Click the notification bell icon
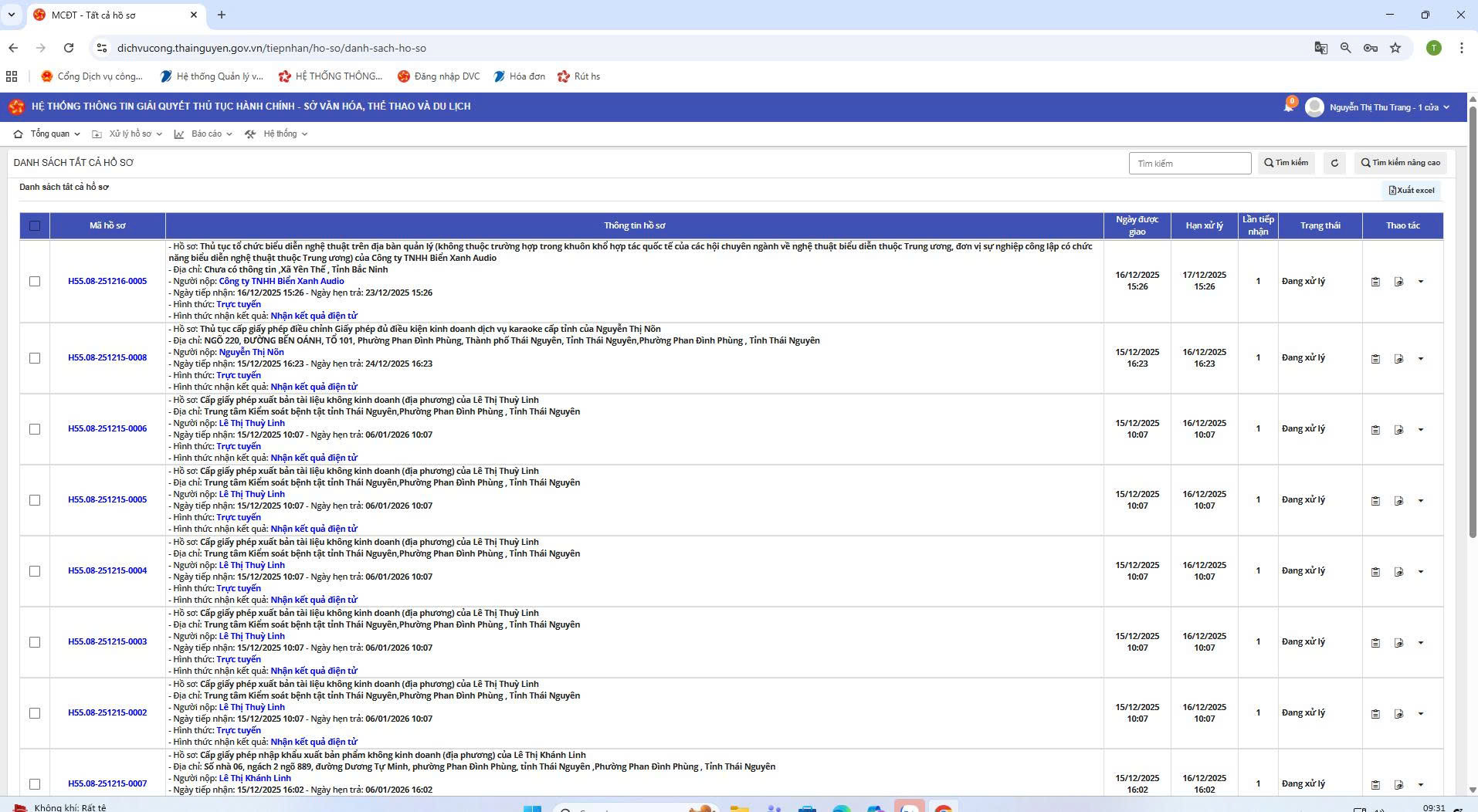This screenshot has width=1478, height=812. (x=1288, y=107)
